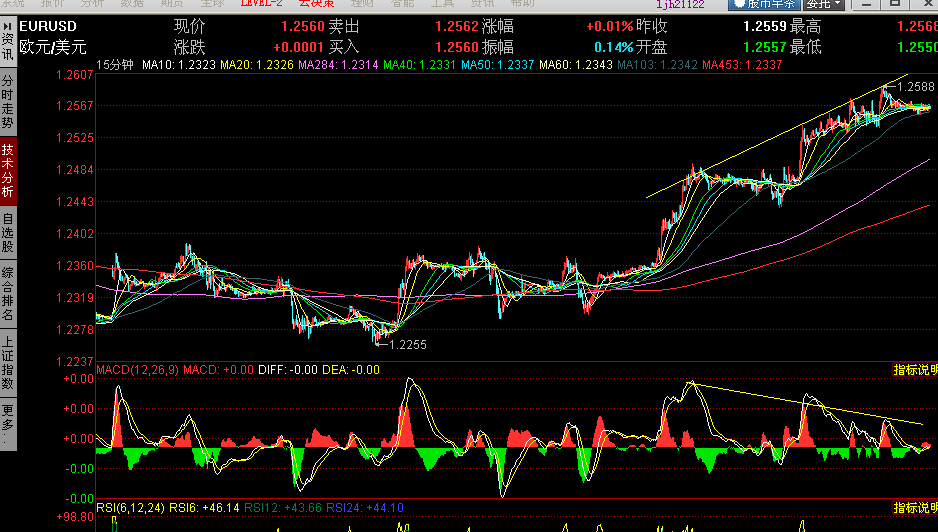The width and height of the screenshot is (938, 532).
Task: Click the 涨幅 value +0.01%
Action: click(x=609, y=26)
